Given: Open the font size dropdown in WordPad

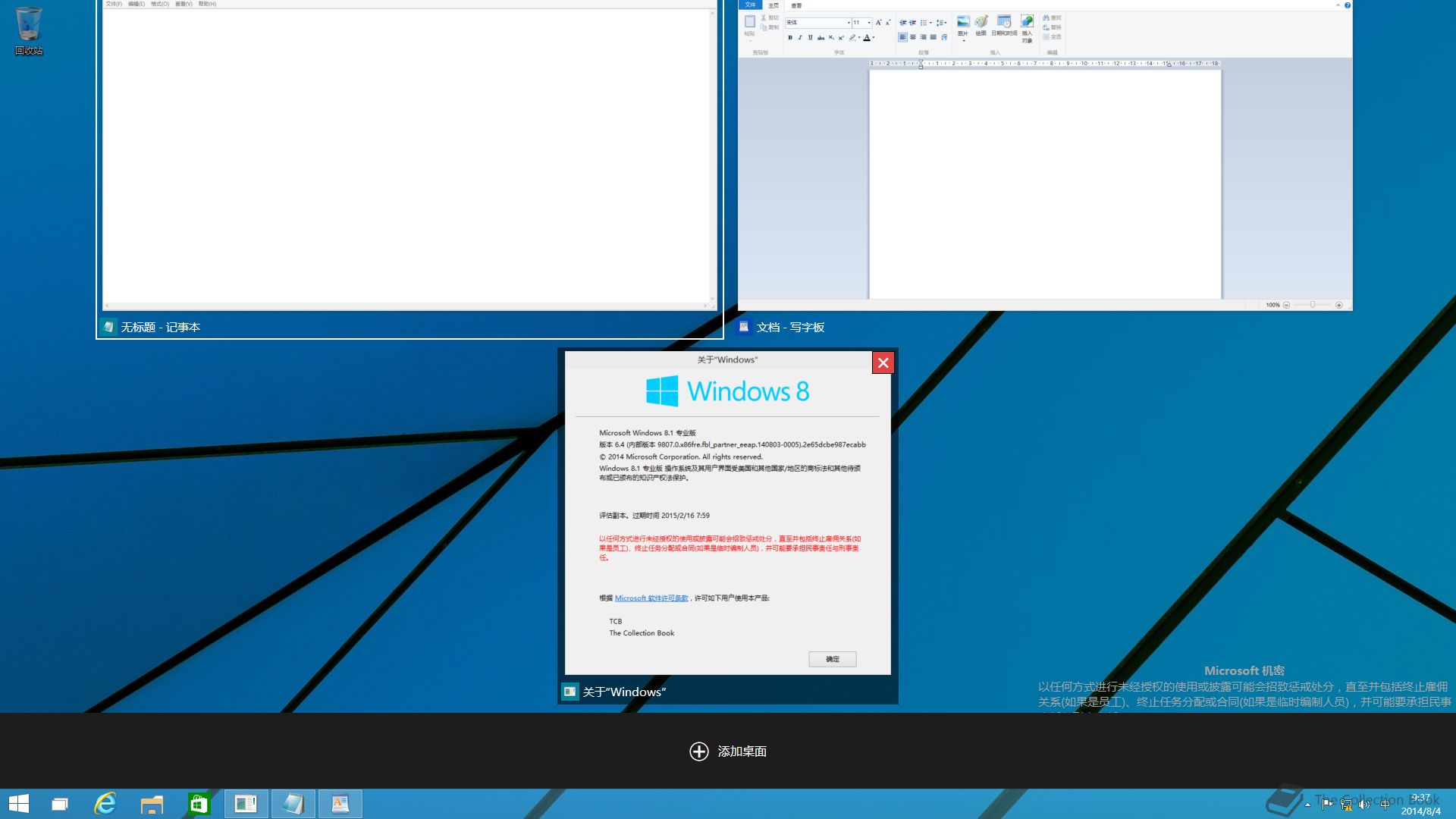Looking at the screenshot, I should (869, 23).
